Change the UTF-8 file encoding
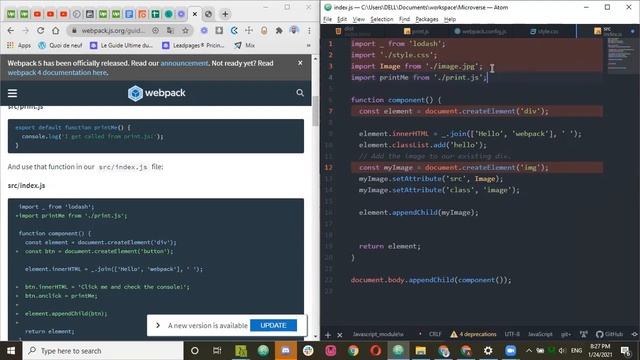 512,334
